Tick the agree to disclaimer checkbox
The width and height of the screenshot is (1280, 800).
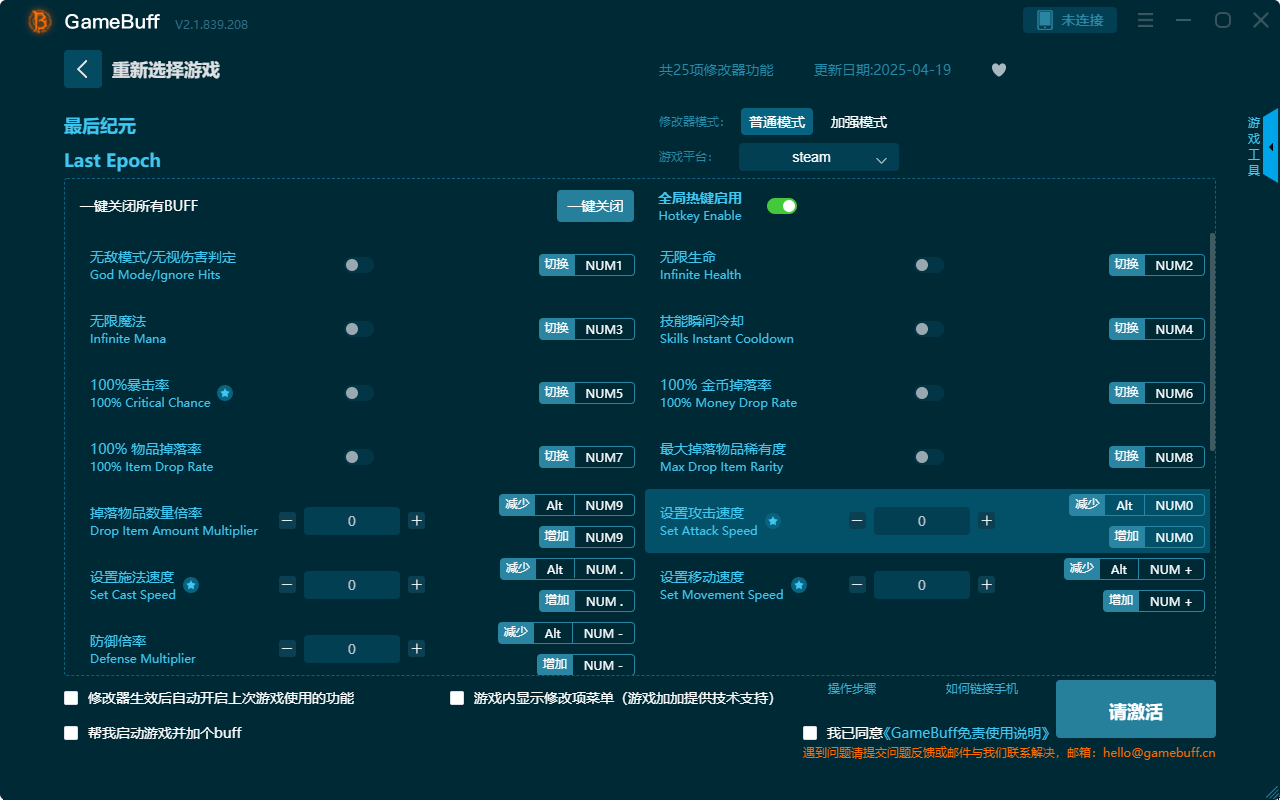810,734
